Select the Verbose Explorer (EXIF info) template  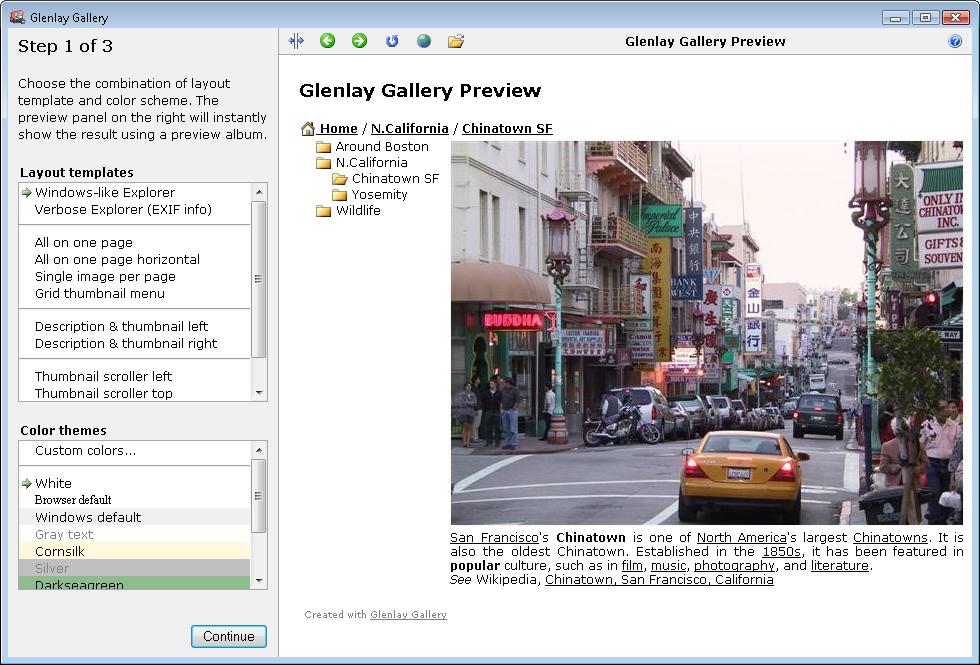pyautogui.click(x=123, y=210)
